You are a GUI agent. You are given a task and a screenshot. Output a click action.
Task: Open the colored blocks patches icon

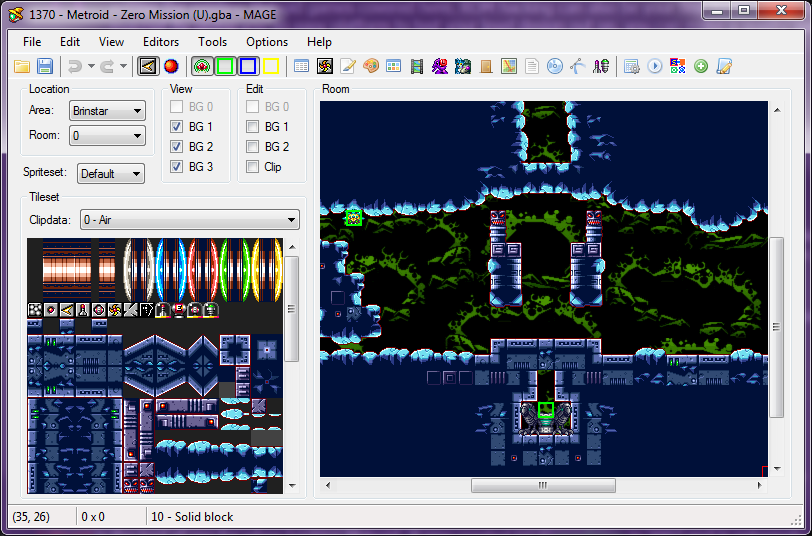click(677, 66)
